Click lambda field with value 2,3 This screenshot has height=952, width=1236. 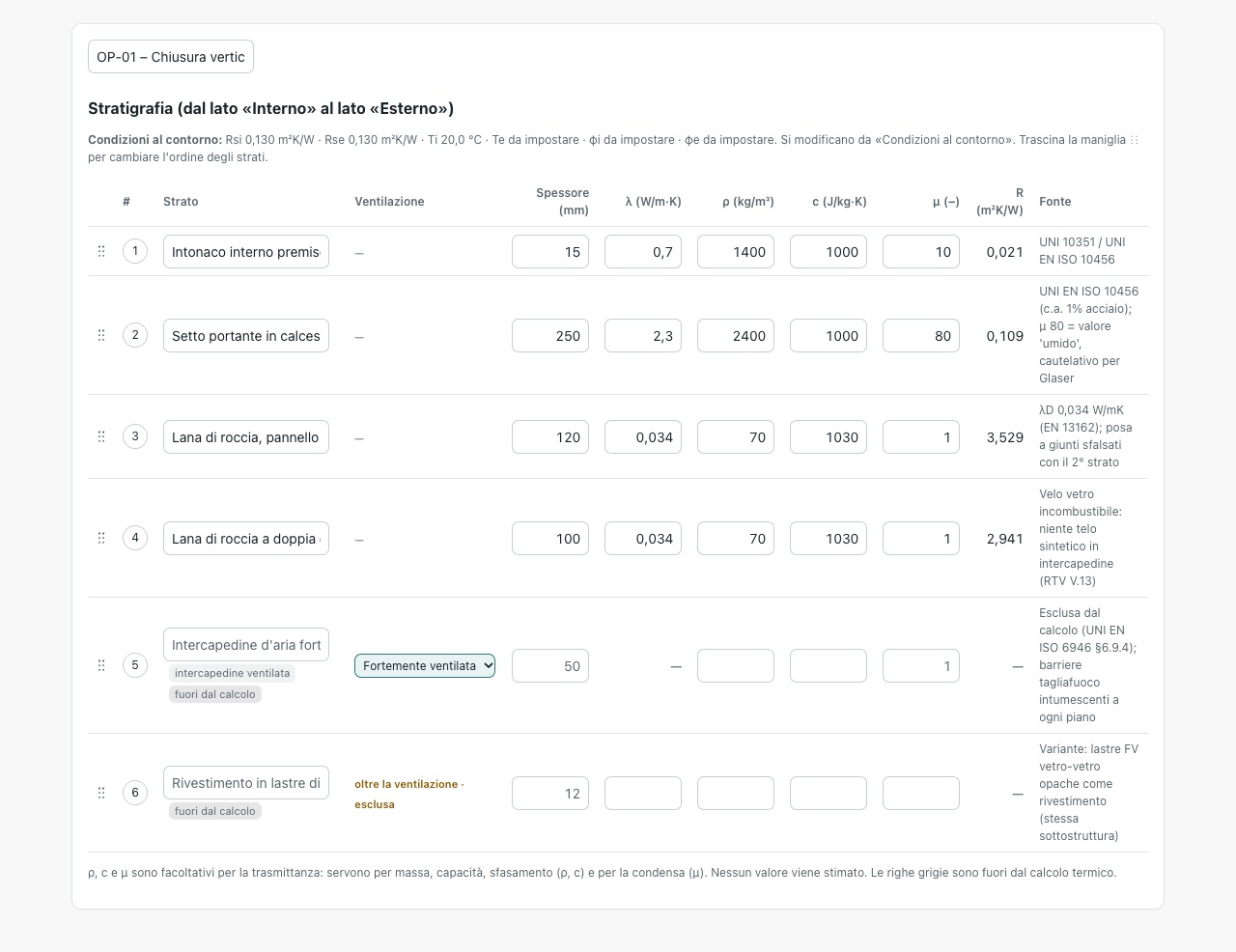tap(643, 336)
